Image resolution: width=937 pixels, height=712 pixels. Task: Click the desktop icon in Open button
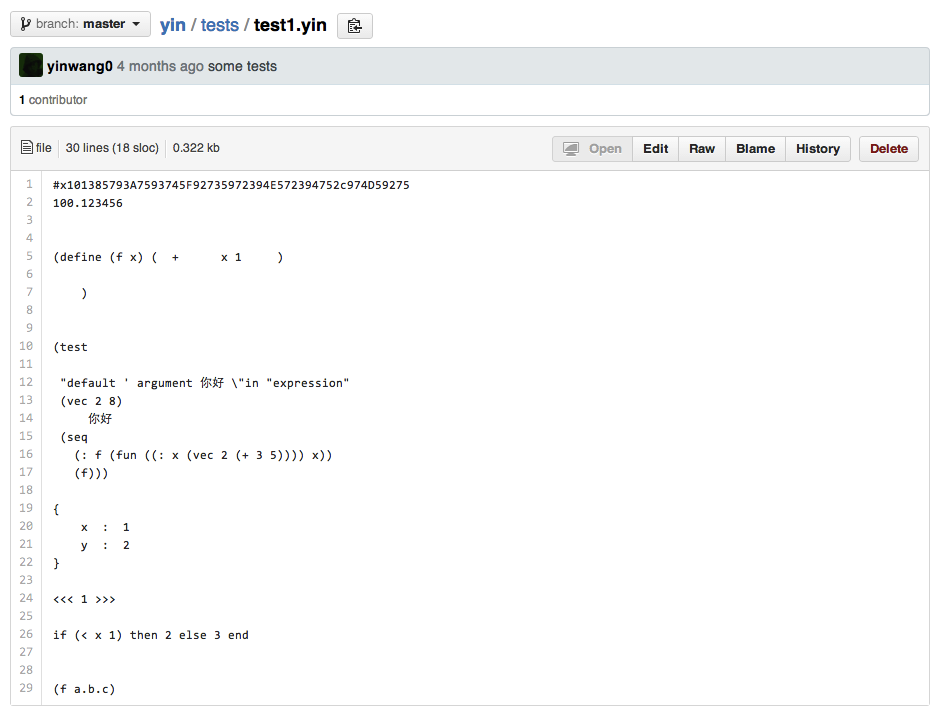(571, 149)
